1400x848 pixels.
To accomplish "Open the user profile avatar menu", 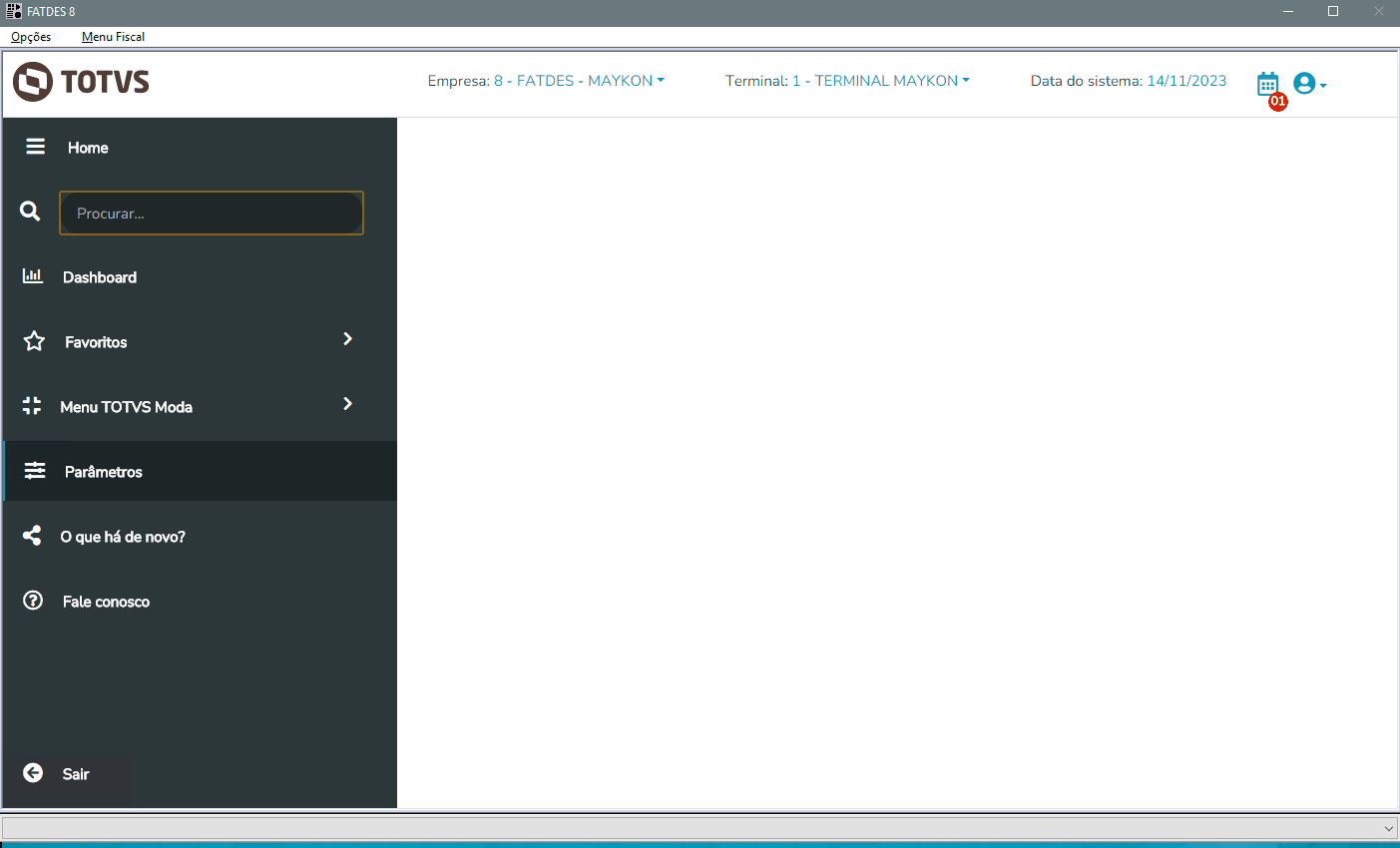I will [x=1309, y=84].
